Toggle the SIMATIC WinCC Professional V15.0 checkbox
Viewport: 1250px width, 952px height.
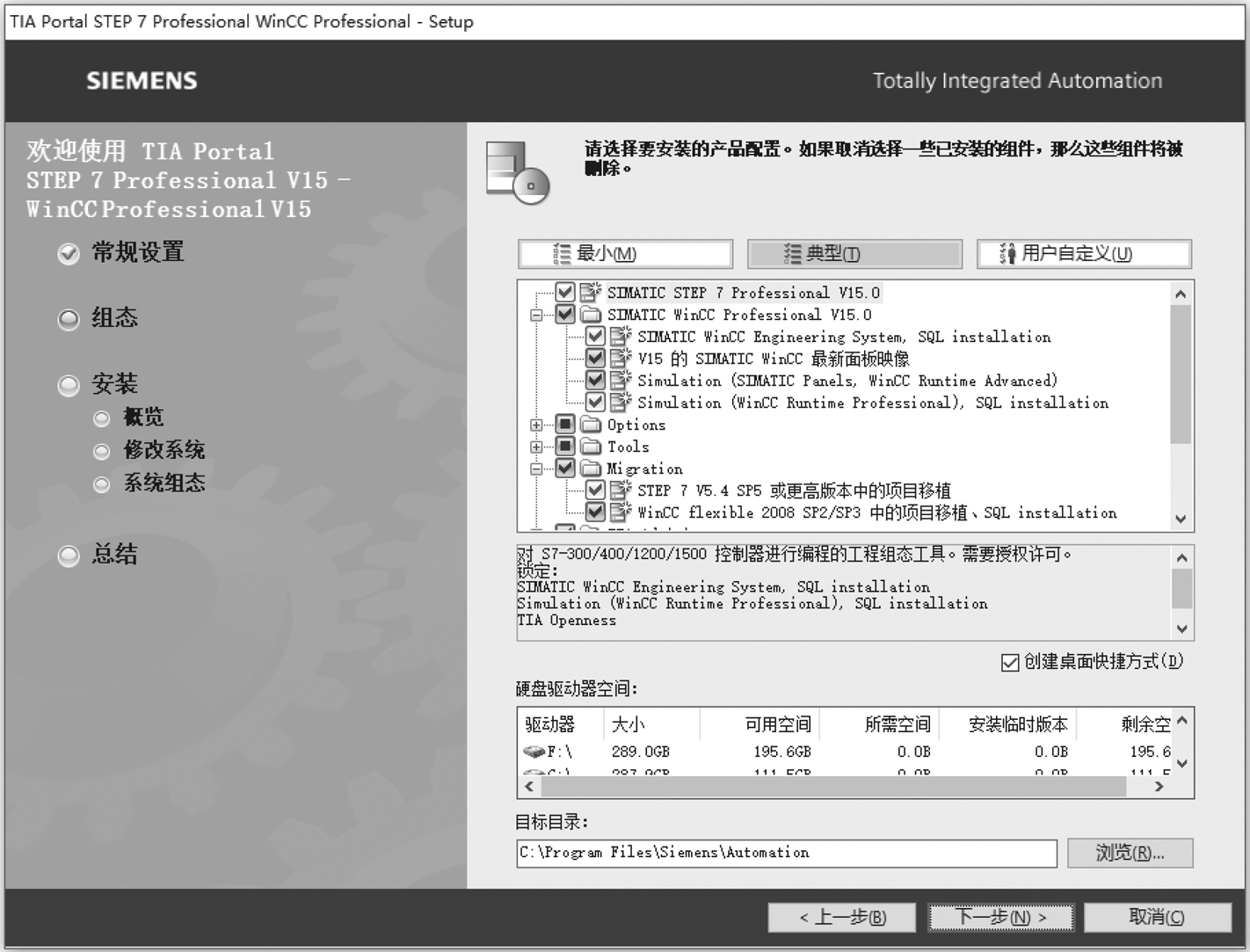pos(565,314)
